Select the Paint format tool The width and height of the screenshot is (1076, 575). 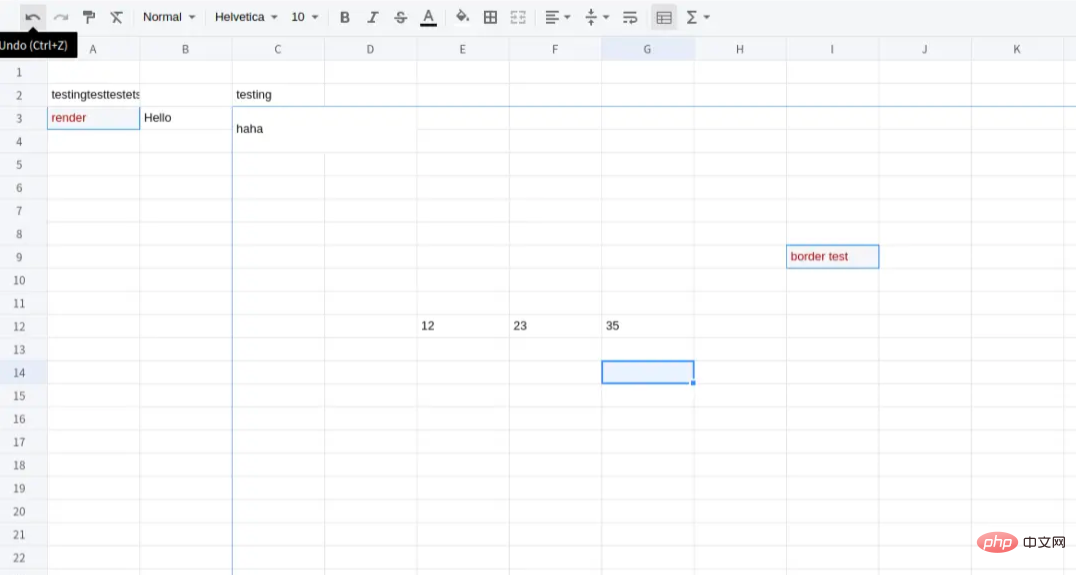tap(89, 17)
